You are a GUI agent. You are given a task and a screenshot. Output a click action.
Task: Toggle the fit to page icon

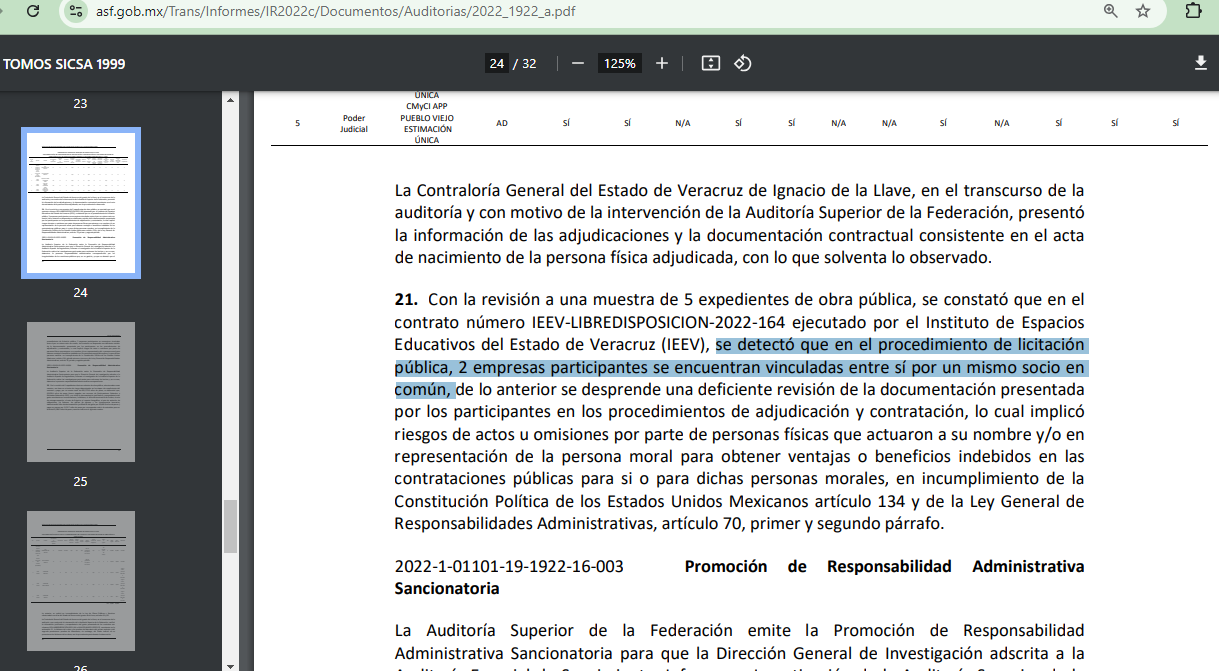[x=711, y=63]
